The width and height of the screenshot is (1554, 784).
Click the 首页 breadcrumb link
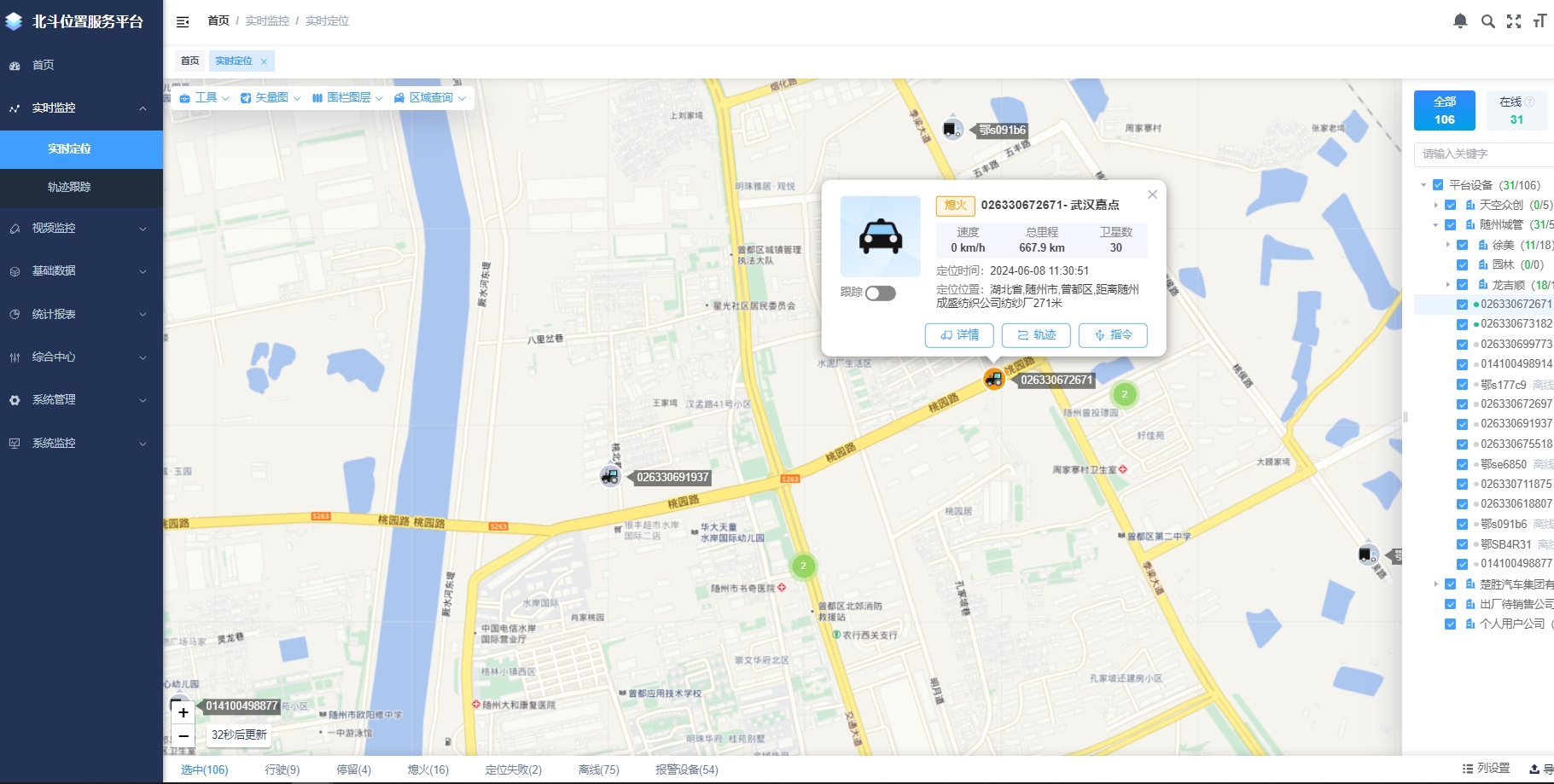coord(218,21)
